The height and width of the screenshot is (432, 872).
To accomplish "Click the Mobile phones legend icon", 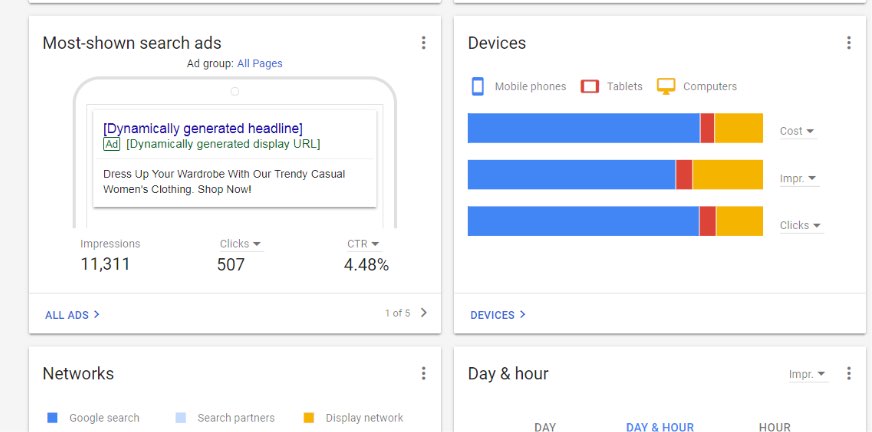I will click(478, 86).
